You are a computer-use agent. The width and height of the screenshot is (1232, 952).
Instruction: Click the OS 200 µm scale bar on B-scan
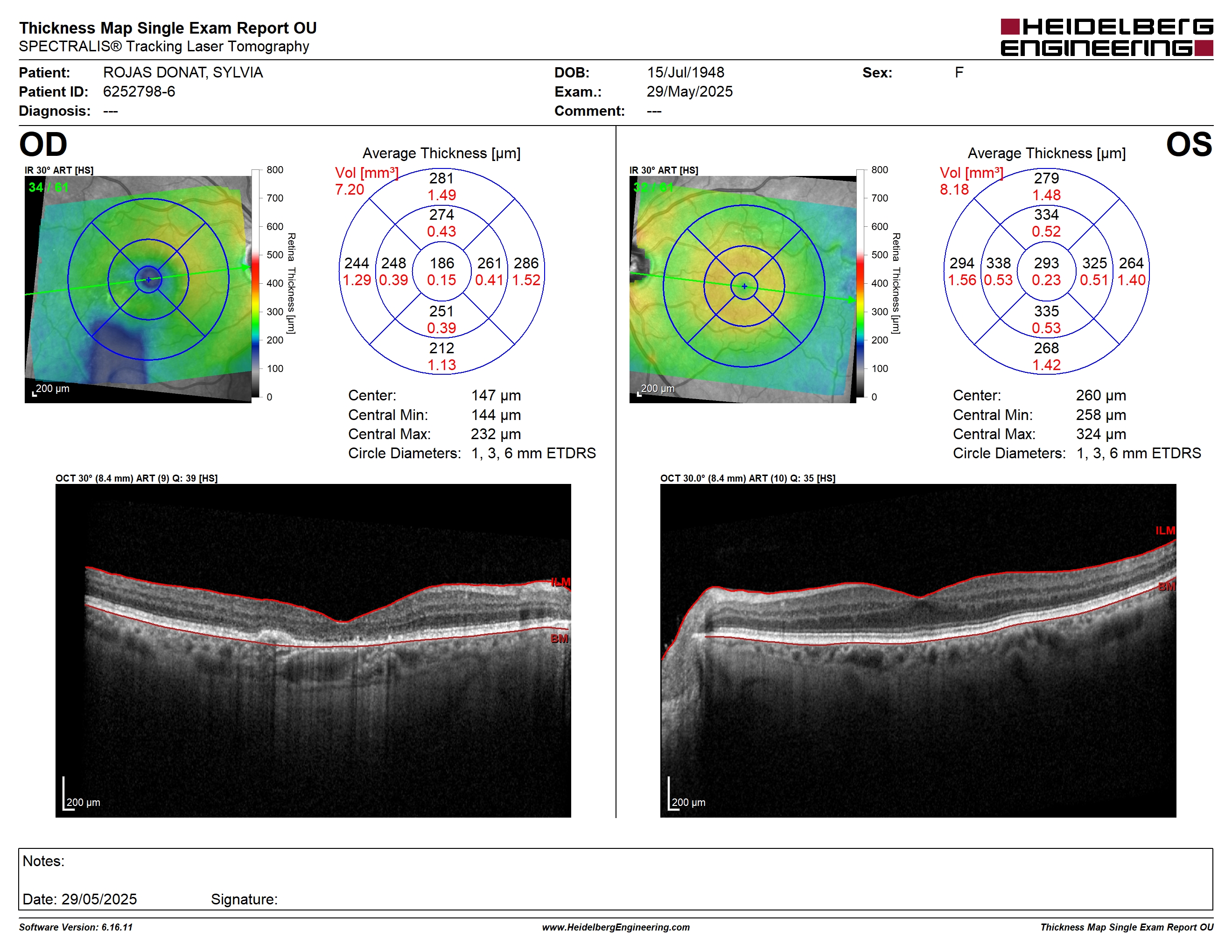pyautogui.click(x=686, y=794)
